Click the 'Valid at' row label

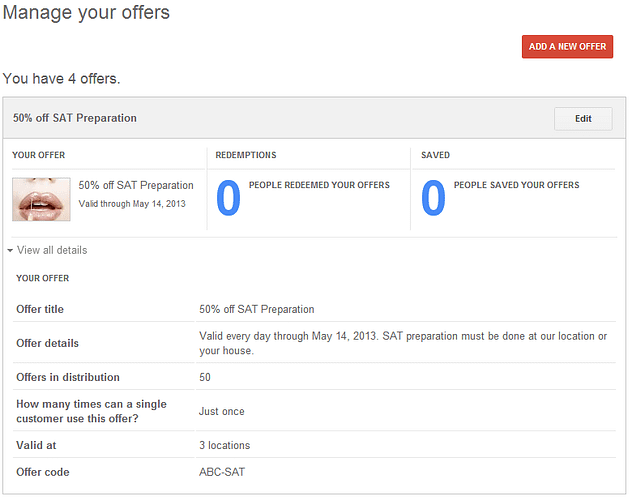[36, 445]
